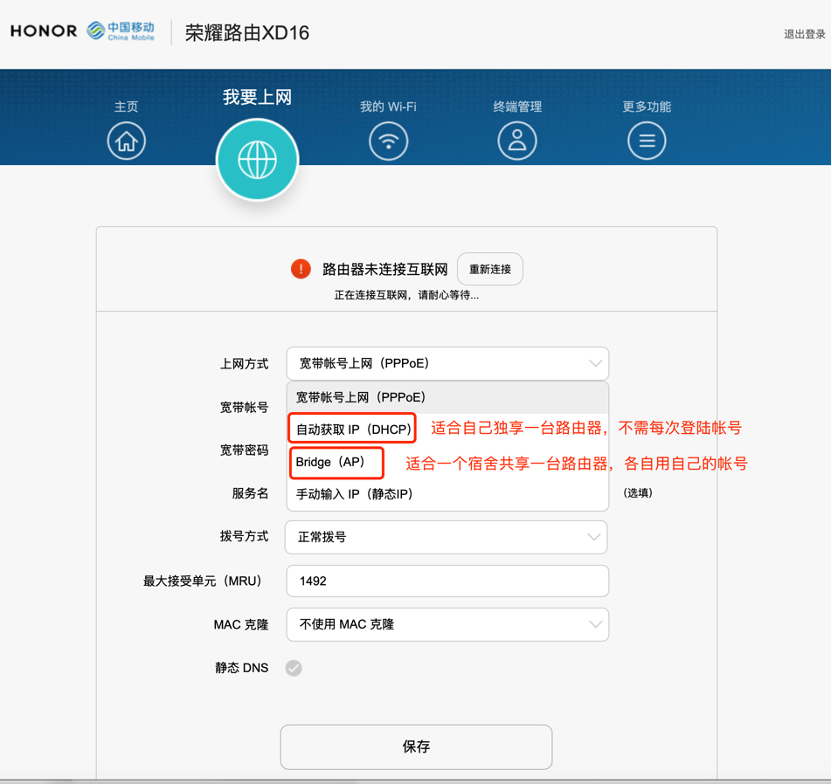Switch to the 更多功能 tab label
This screenshot has width=832, height=784.
pyautogui.click(x=647, y=107)
